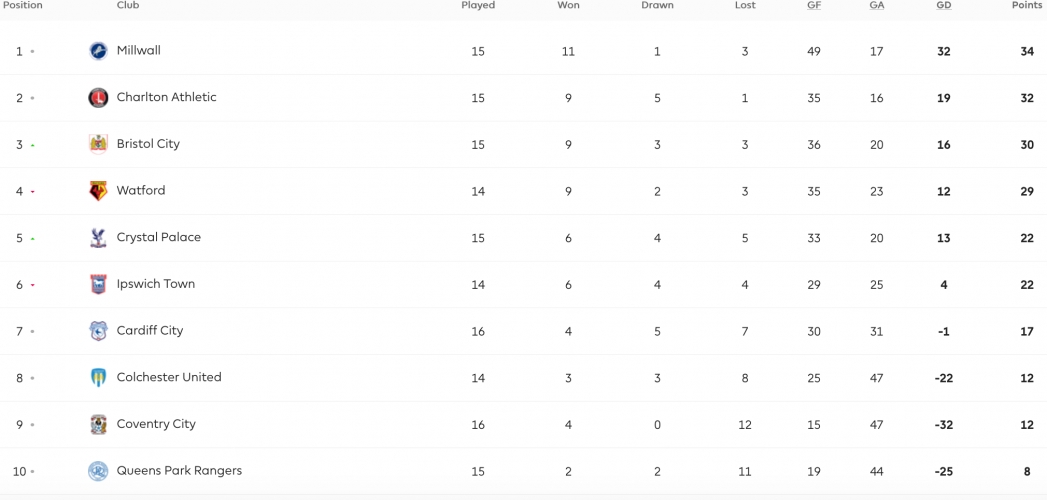Click the Queens Park Rangers badge
Image resolution: width=1047 pixels, height=500 pixels.
[x=98, y=471]
